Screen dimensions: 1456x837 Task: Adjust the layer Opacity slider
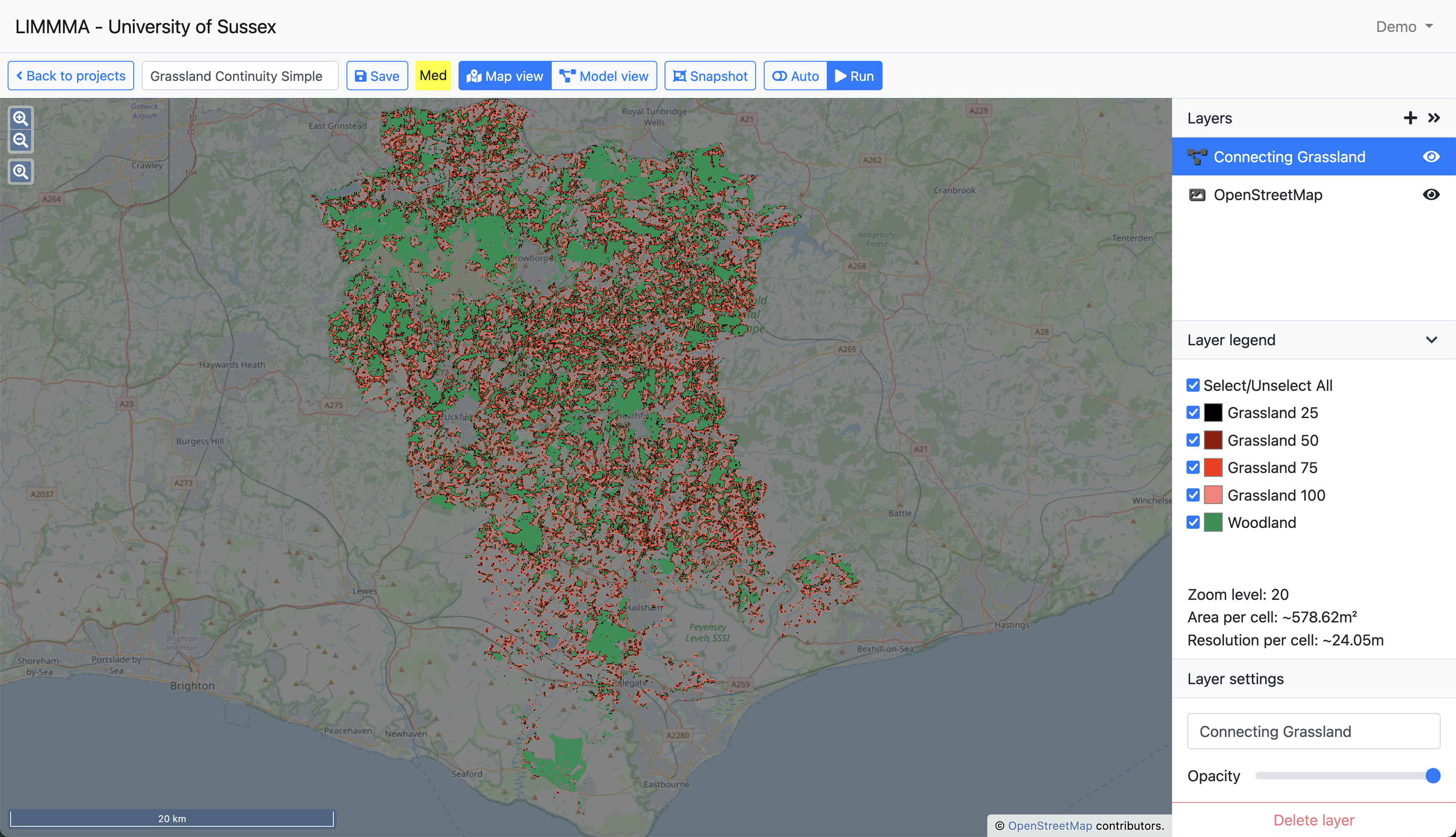[x=1433, y=776]
